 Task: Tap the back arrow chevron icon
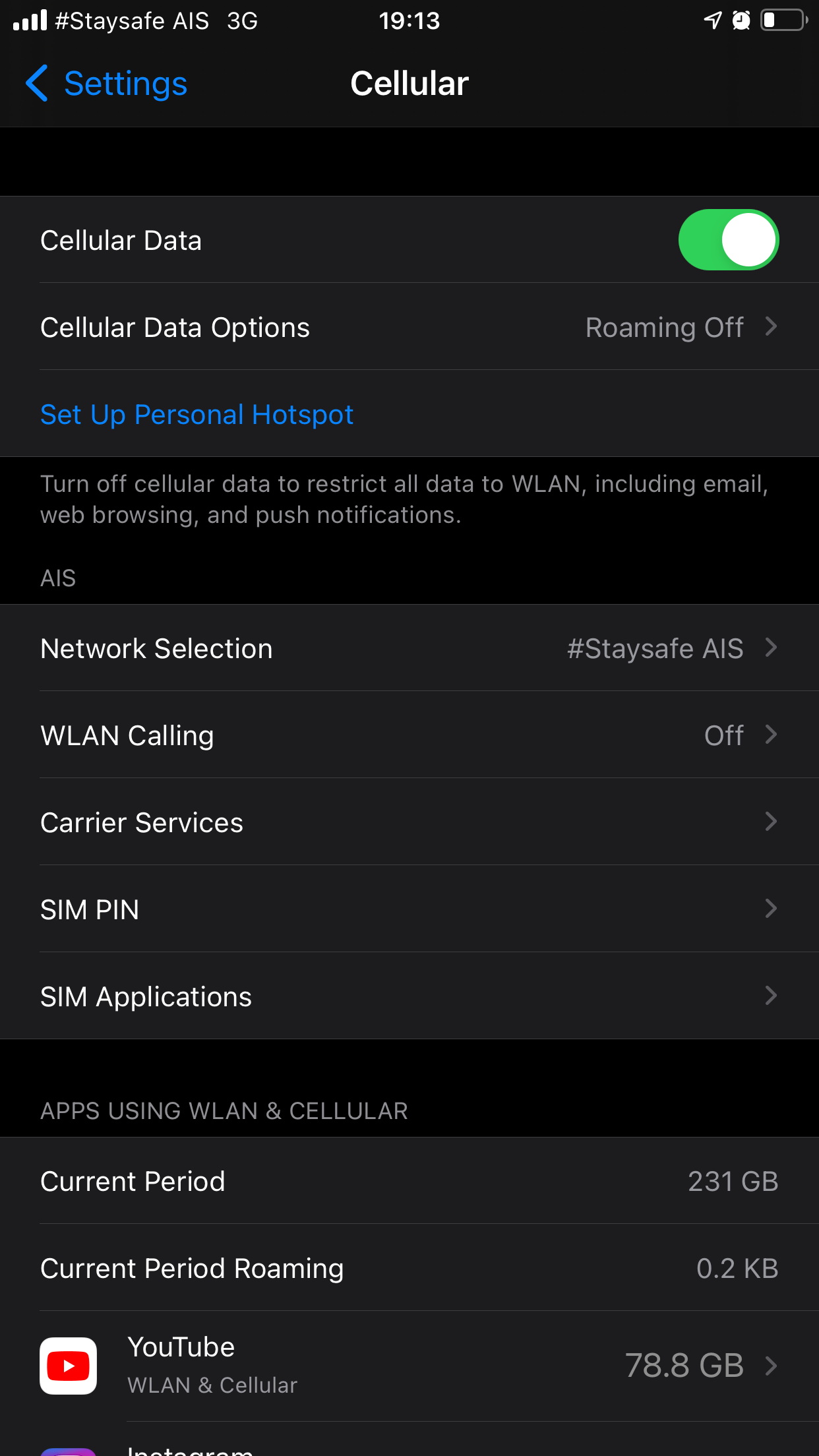[37, 84]
